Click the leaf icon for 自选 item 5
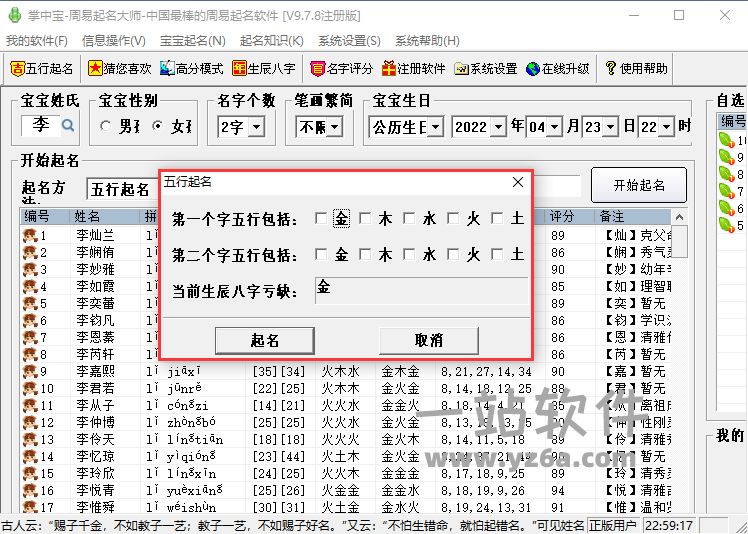The width and height of the screenshot is (748, 534). tap(726, 225)
